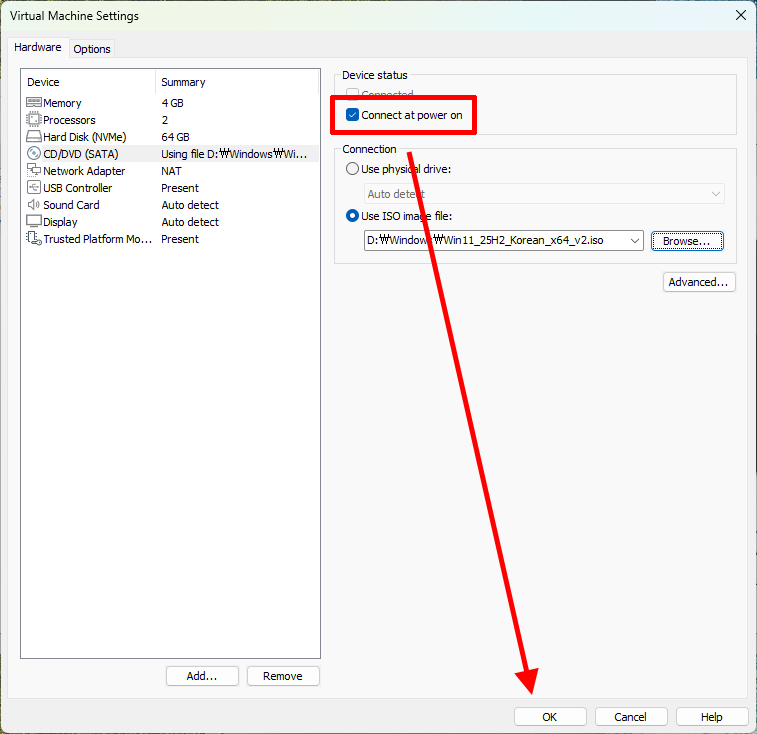757x734 pixels.
Task: Open the ISO image file path dropdown
Action: click(x=634, y=240)
